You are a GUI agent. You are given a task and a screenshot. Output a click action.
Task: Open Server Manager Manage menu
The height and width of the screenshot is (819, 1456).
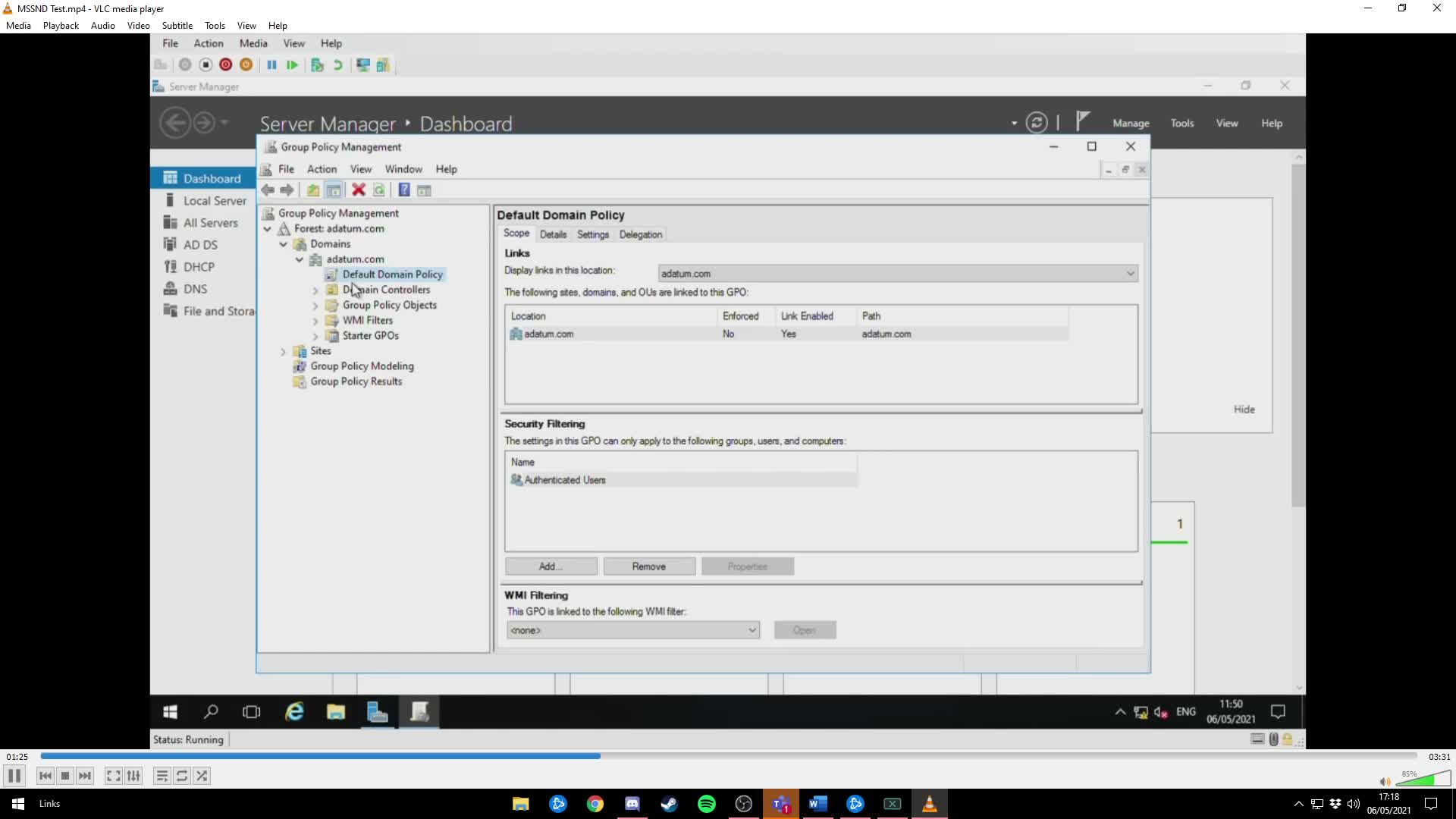pyautogui.click(x=1131, y=123)
